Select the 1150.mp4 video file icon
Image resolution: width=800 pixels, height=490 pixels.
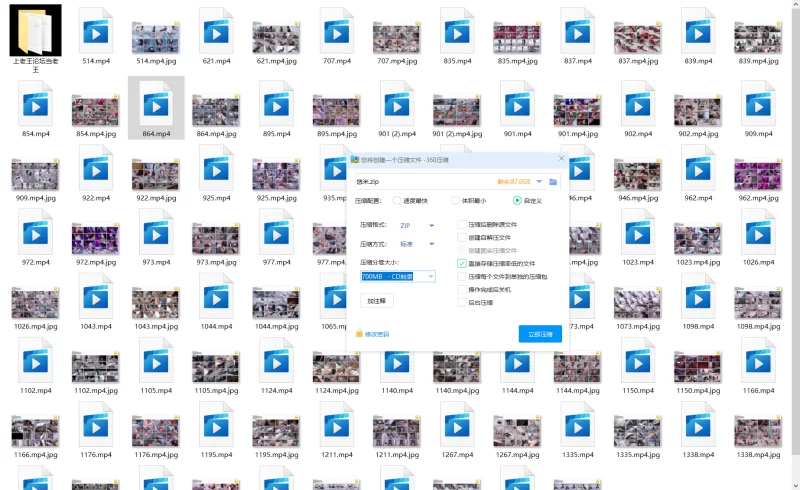[638, 361]
